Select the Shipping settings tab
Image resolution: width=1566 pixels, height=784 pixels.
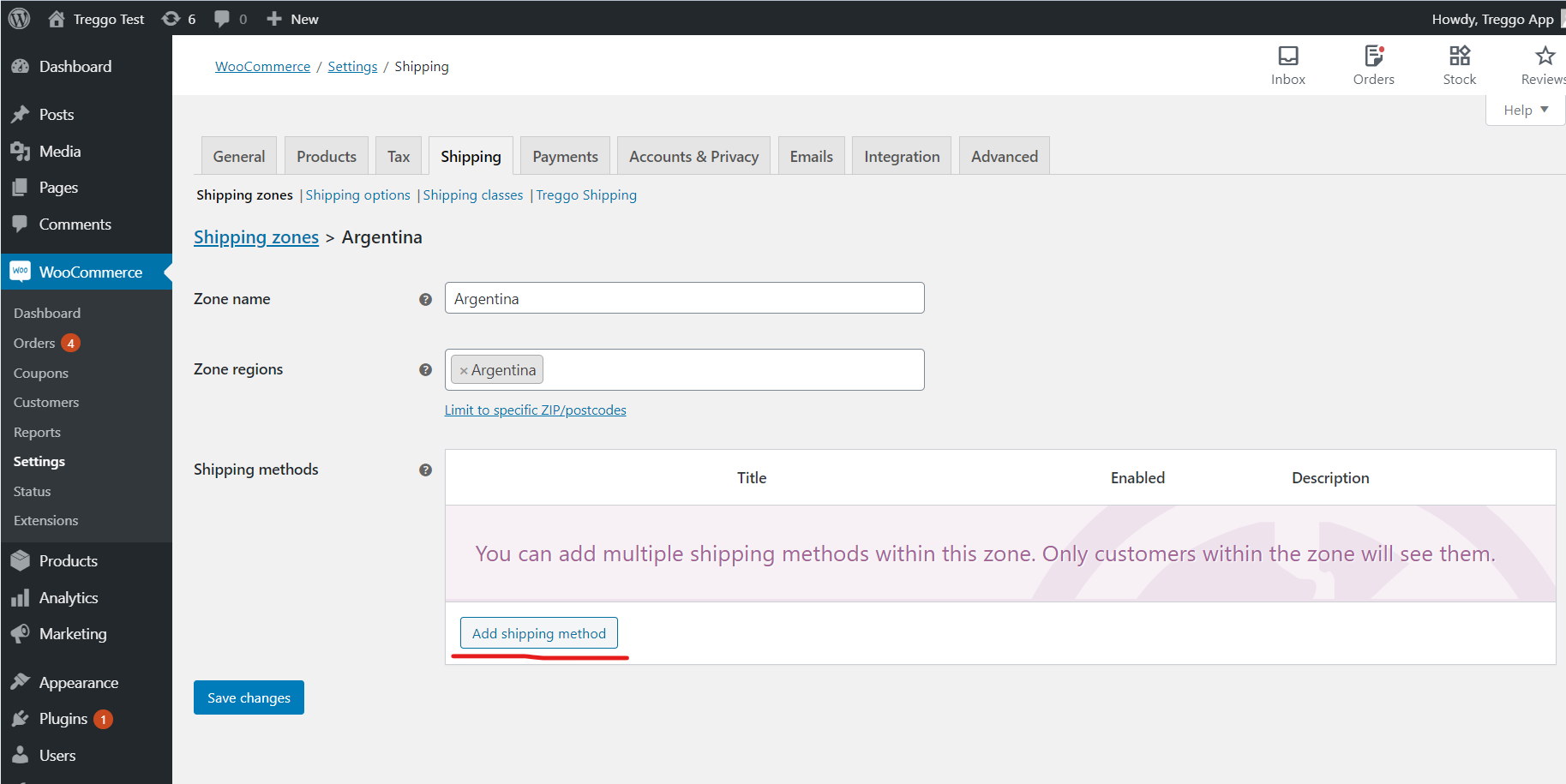pyautogui.click(x=471, y=156)
